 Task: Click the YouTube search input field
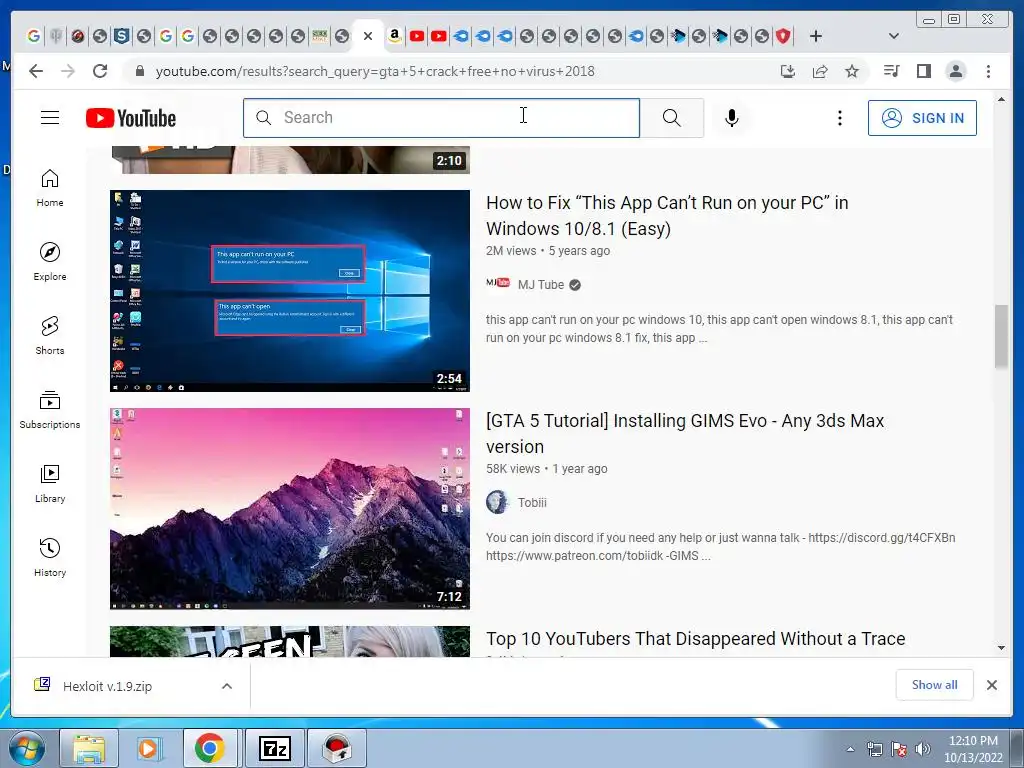pos(441,118)
